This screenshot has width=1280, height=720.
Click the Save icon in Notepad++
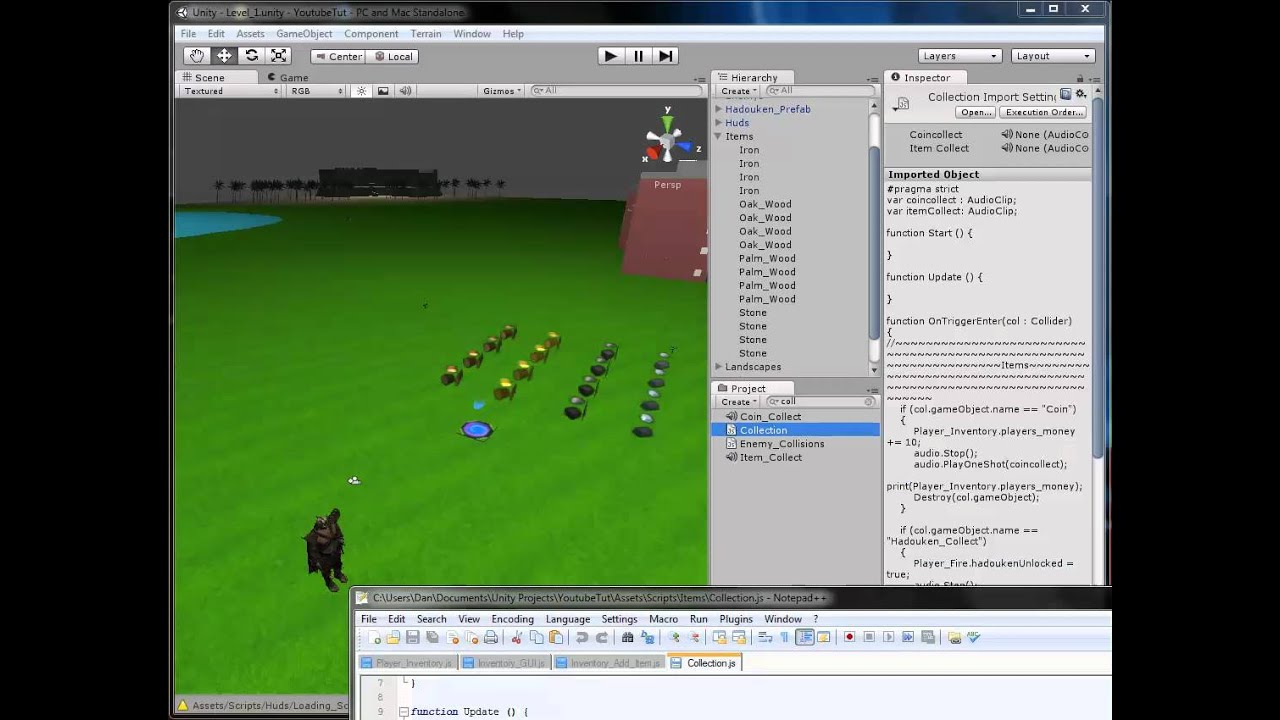point(412,638)
